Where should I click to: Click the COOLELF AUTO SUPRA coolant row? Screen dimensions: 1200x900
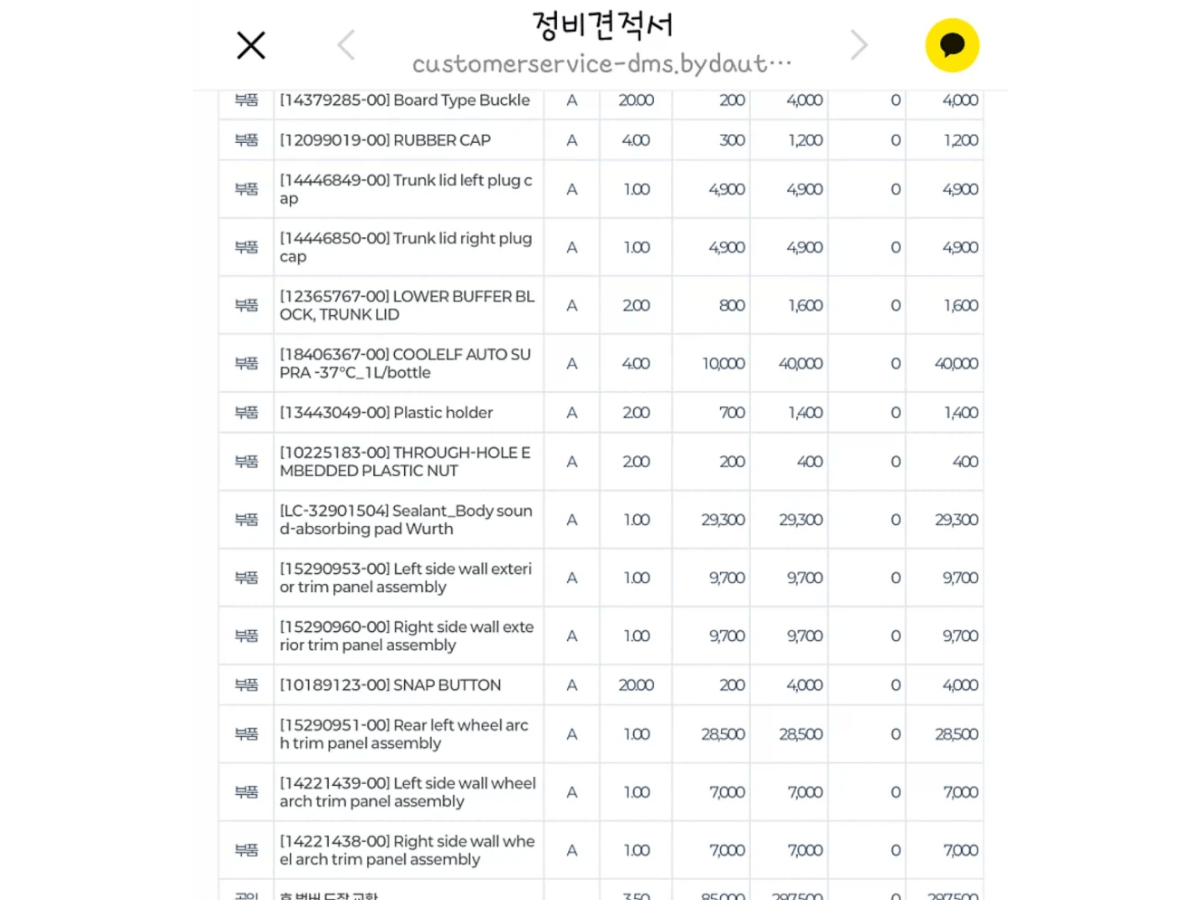tap(601, 363)
